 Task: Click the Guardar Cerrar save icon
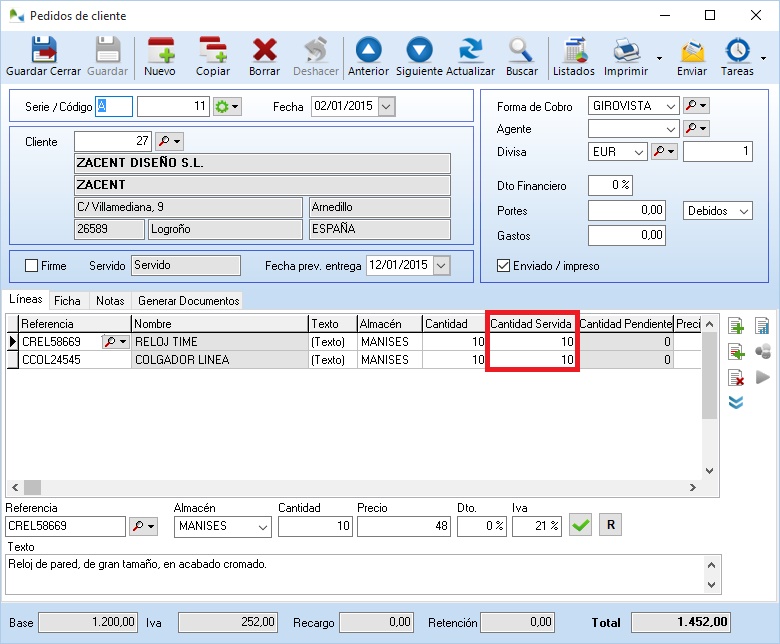pos(43,50)
